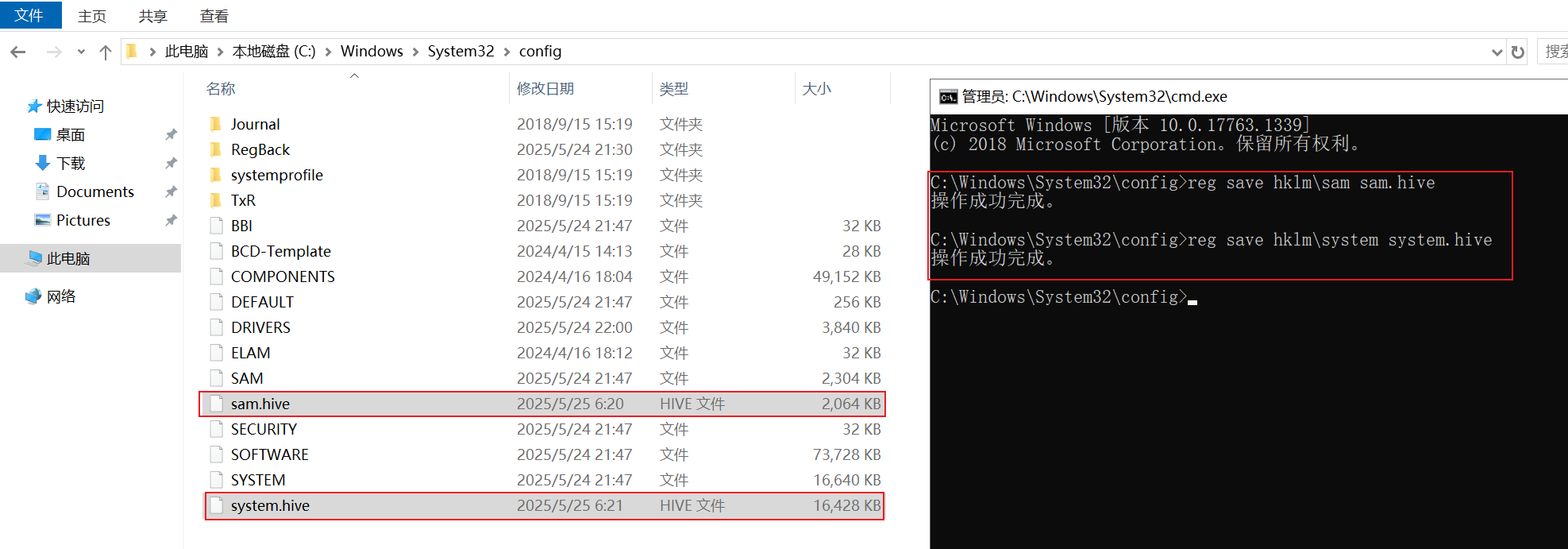Click the TxR folder icon
Viewport: 1568px width, 549px height.
coord(215,200)
